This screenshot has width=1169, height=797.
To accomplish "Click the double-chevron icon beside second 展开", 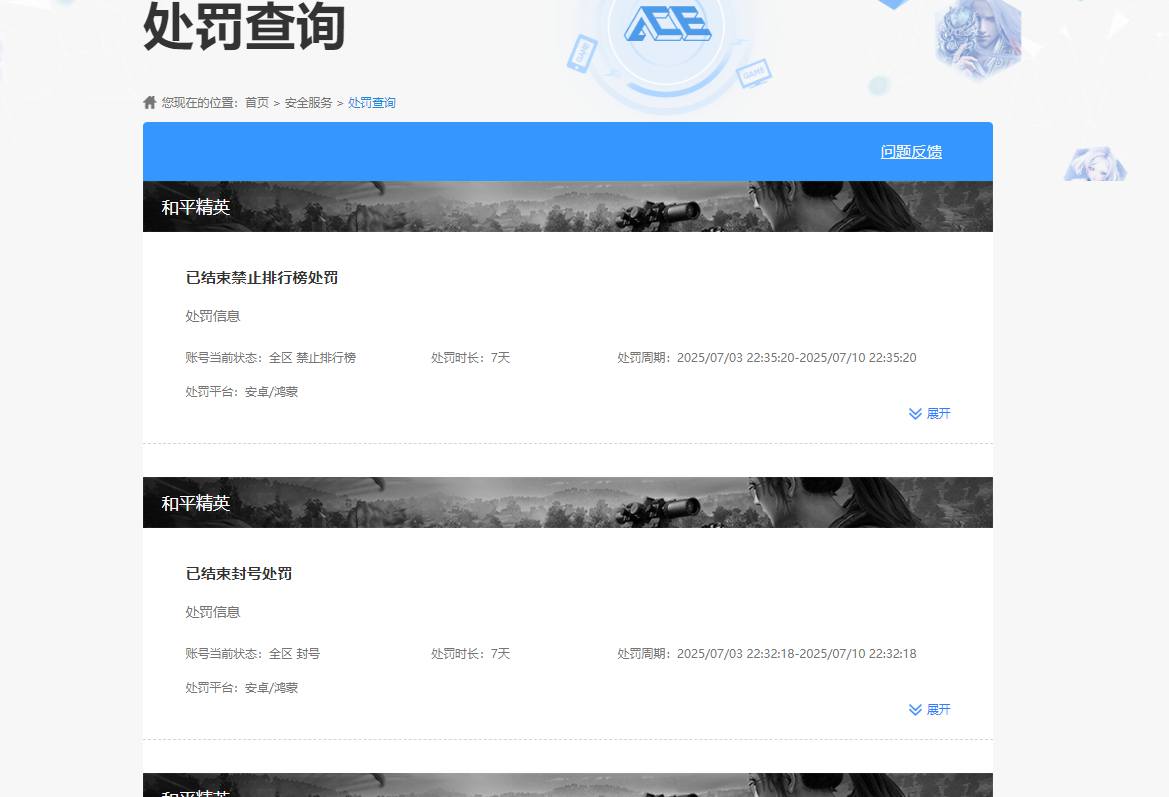I will tap(913, 709).
